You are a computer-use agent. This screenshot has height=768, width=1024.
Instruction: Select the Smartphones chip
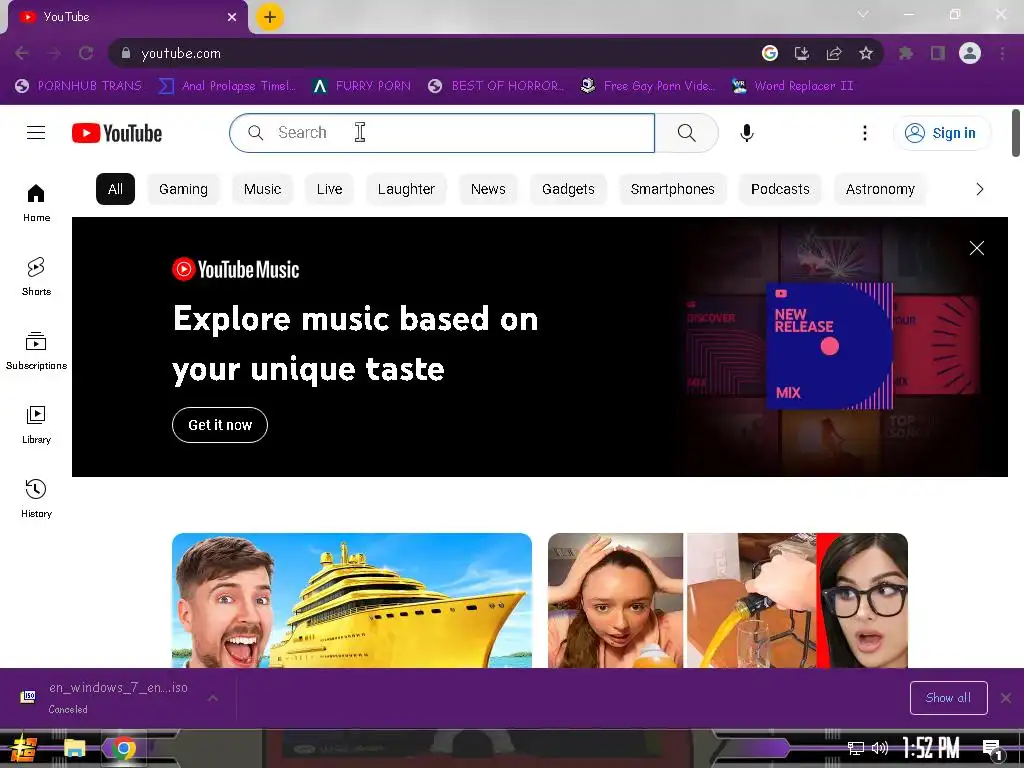[x=672, y=189]
